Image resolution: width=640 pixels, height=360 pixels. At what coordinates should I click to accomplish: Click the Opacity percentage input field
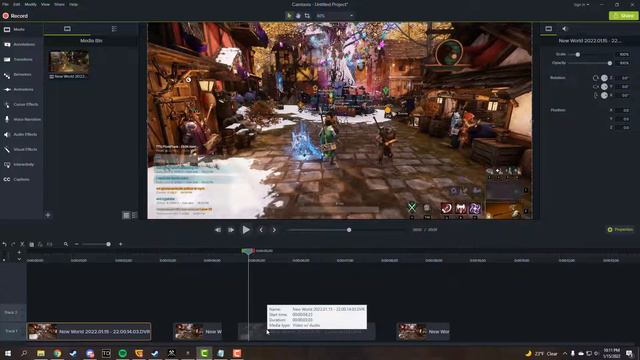click(623, 63)
